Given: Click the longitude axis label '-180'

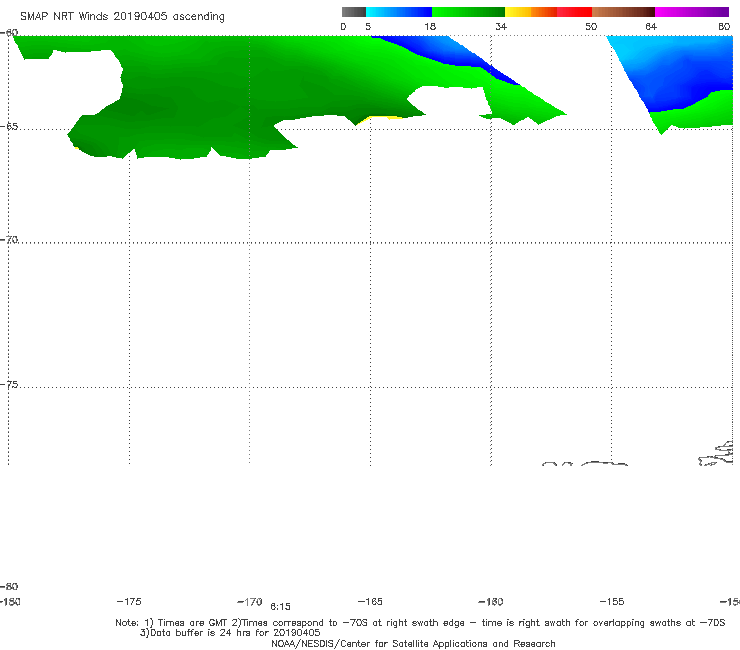Looking at the screenshot, I should point(10,602).
